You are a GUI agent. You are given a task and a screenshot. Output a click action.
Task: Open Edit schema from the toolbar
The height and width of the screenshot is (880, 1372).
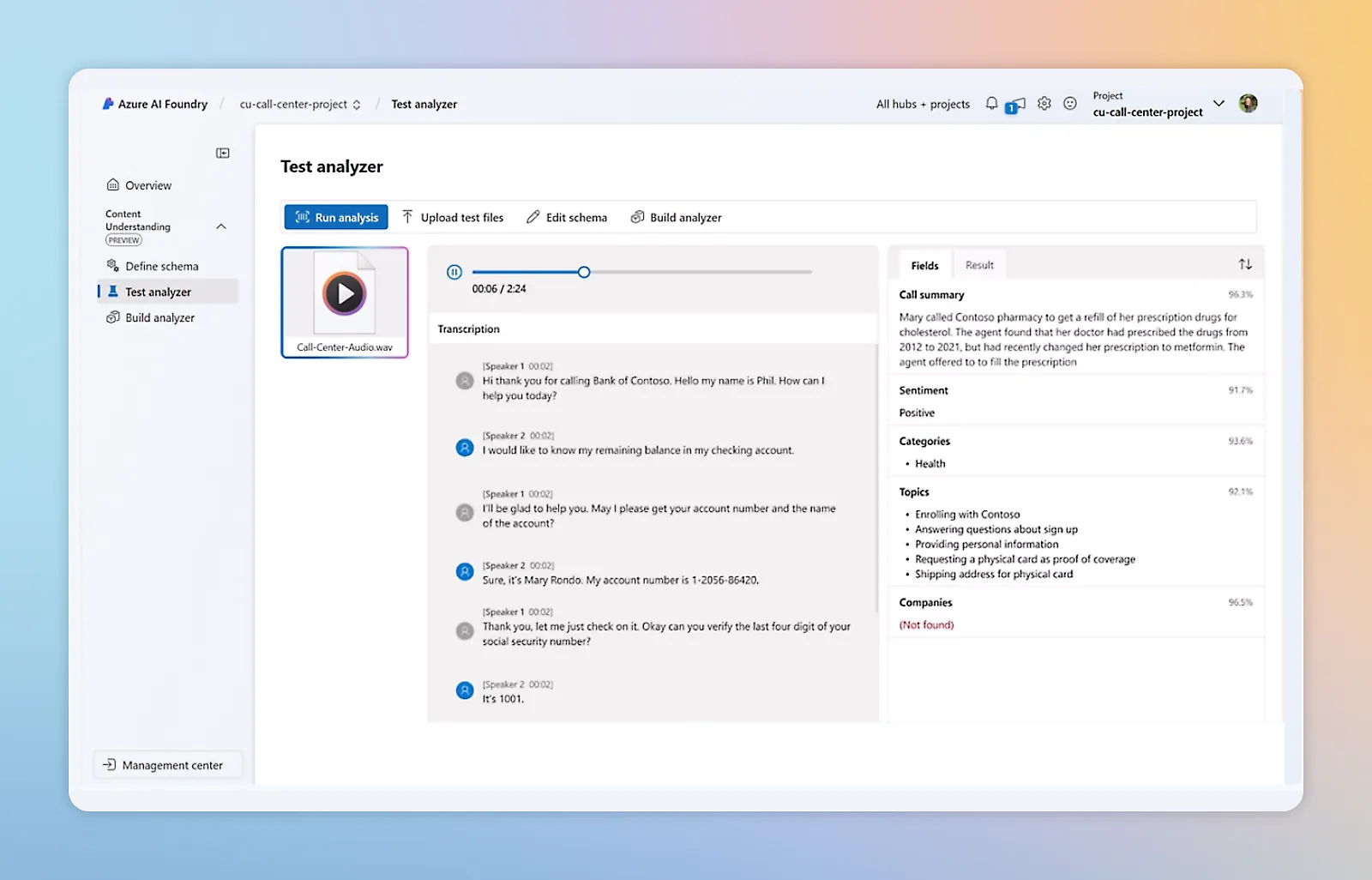(x=567, y=217)
